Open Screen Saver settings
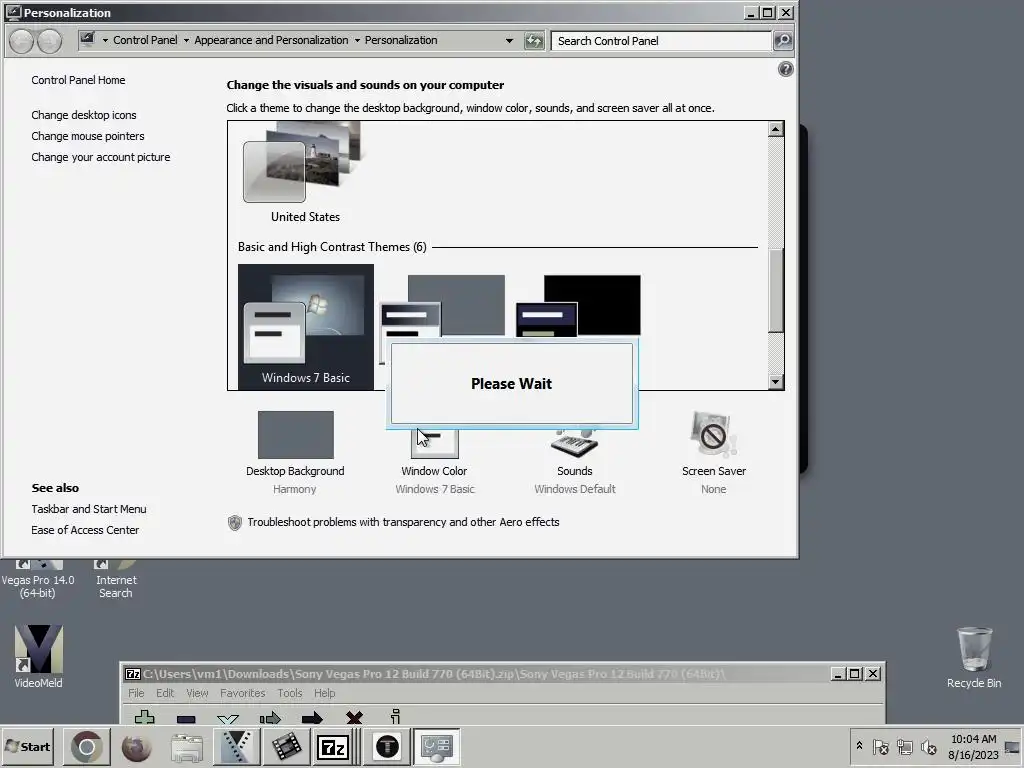 coord(713,452)
